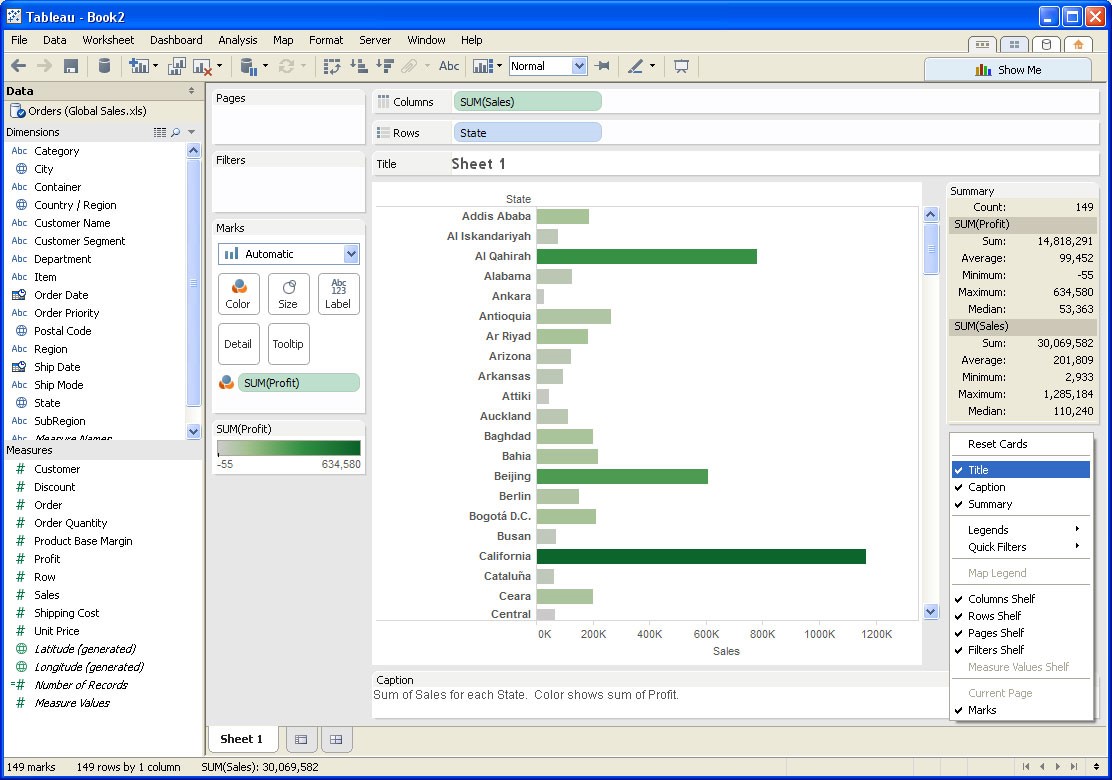Viewport: 1112px width, 780px height.
Task: Open the Analysis menu
Action: (x=237, y=40)
